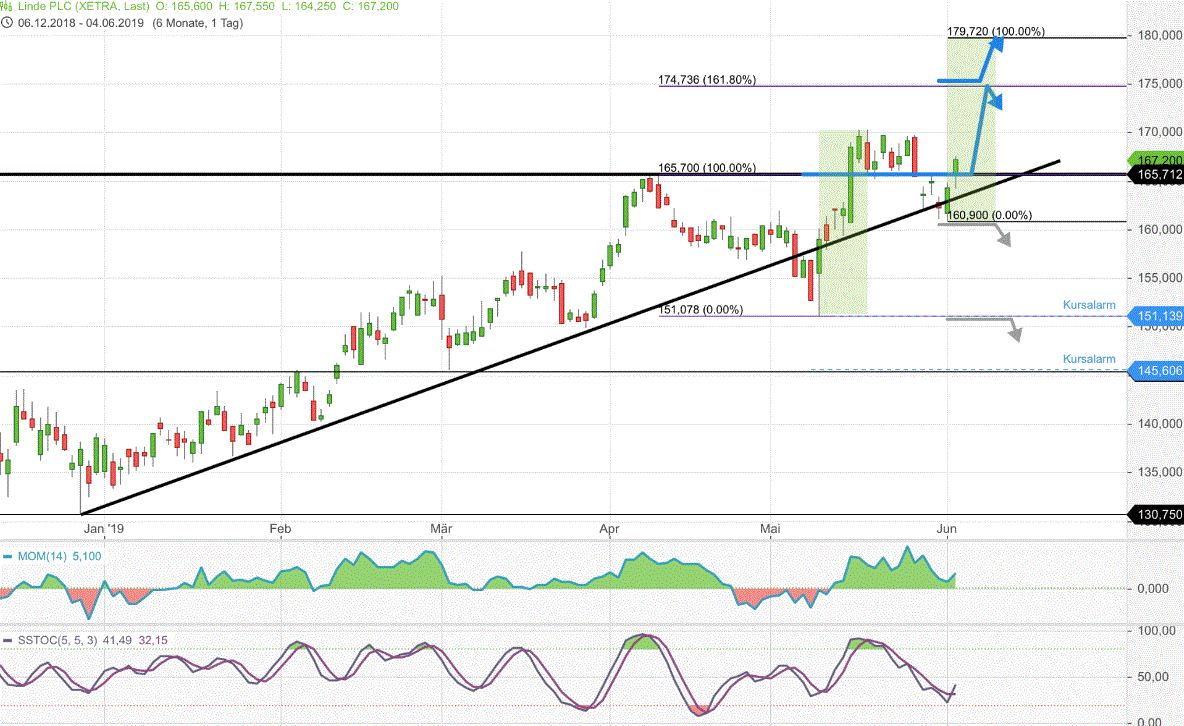Click the Apr date axis label
1184x726 pixels.
609,529
